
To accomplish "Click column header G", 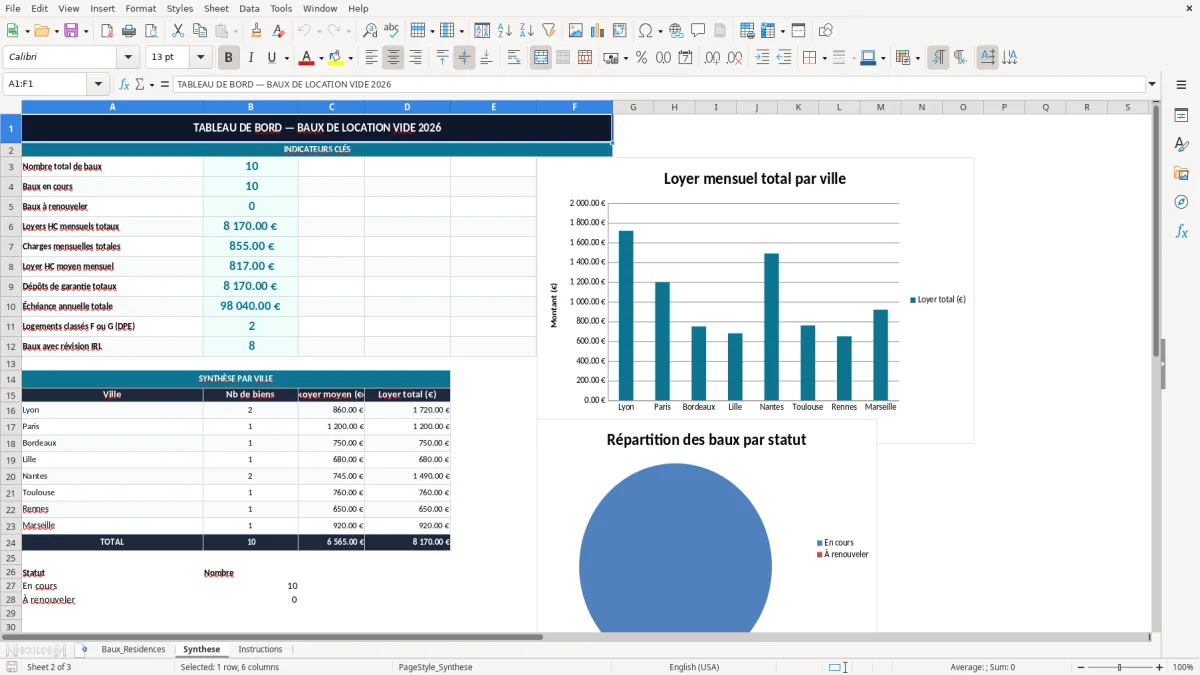I will coord(633,107).
